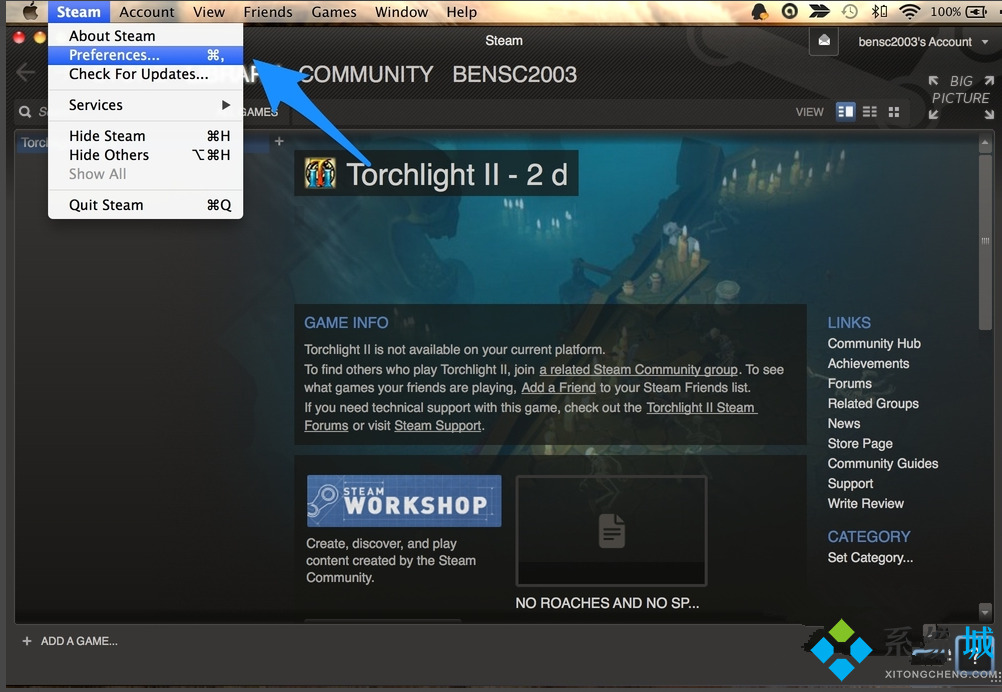The width and height of the screenshot is (1002, 692).
Task: Select Quit Steam from the menu
Action: coord(106,205)
